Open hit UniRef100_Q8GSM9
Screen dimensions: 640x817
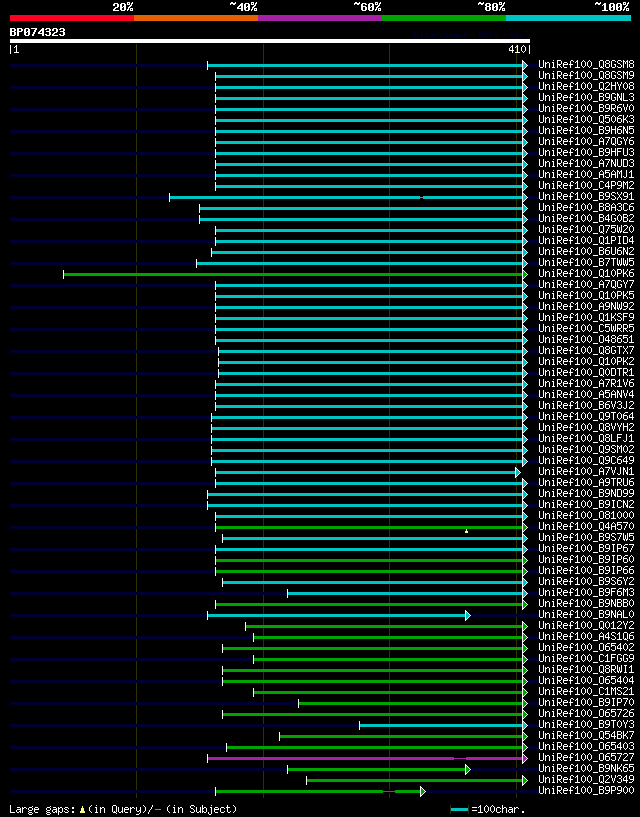586,76
